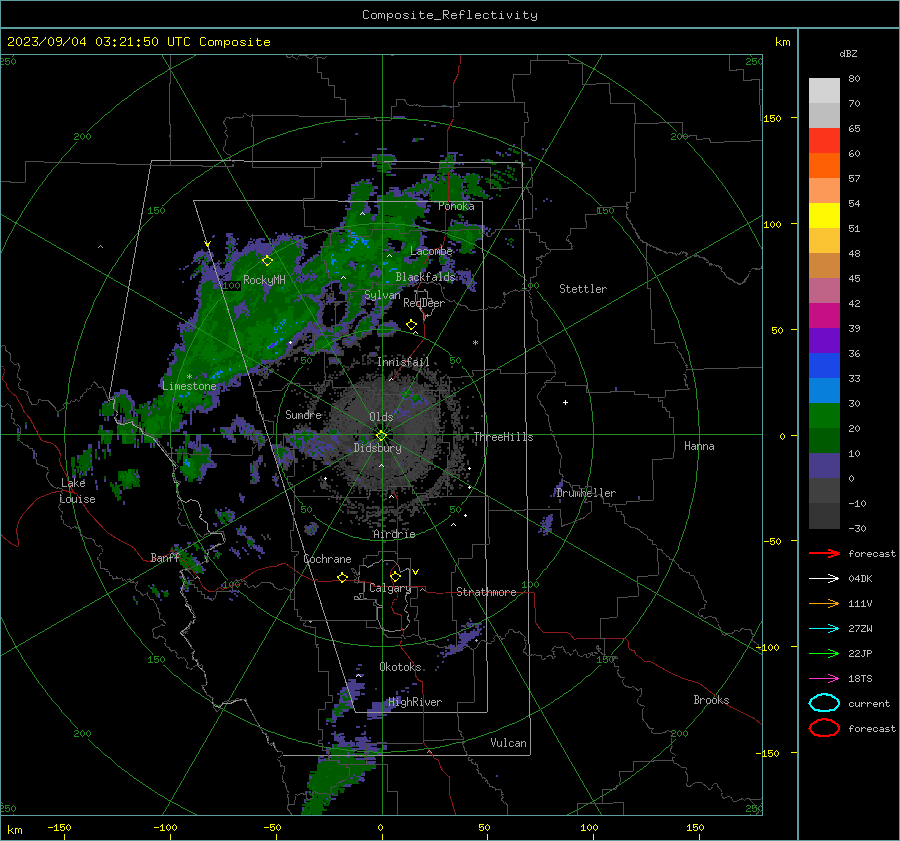Viewport: 900px width, 841px height.
Task: Click the Stettler city label
Action: point(583,289)
